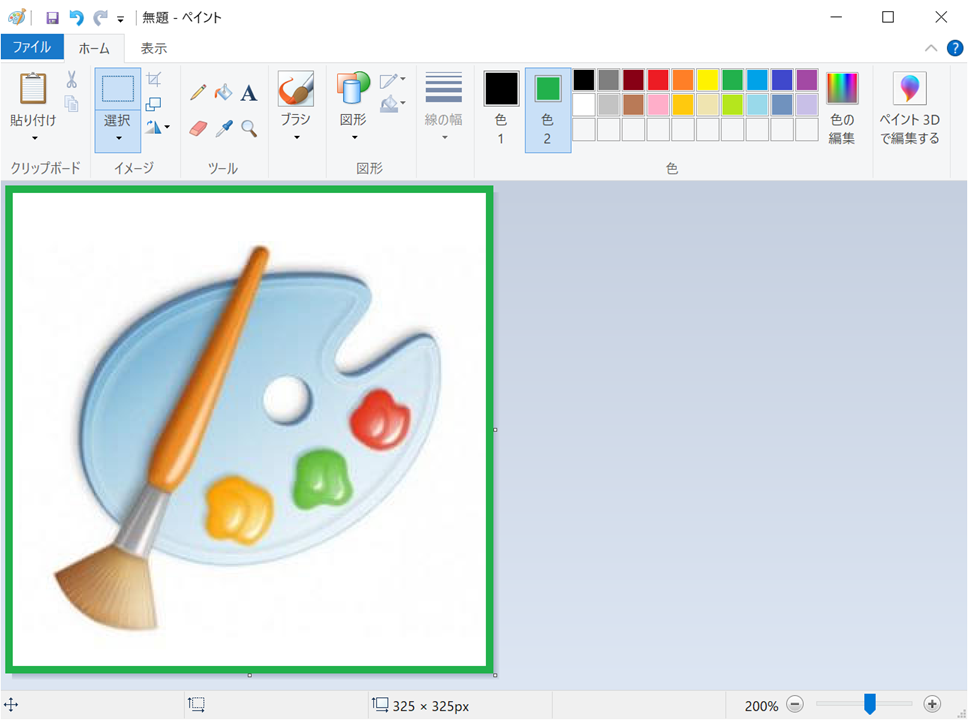Image resolution: width=968 pixels, height=720 pixels.
Task: Click the canvas right edge resize handle
Action: pyautogui.click(x=495, y=430)
